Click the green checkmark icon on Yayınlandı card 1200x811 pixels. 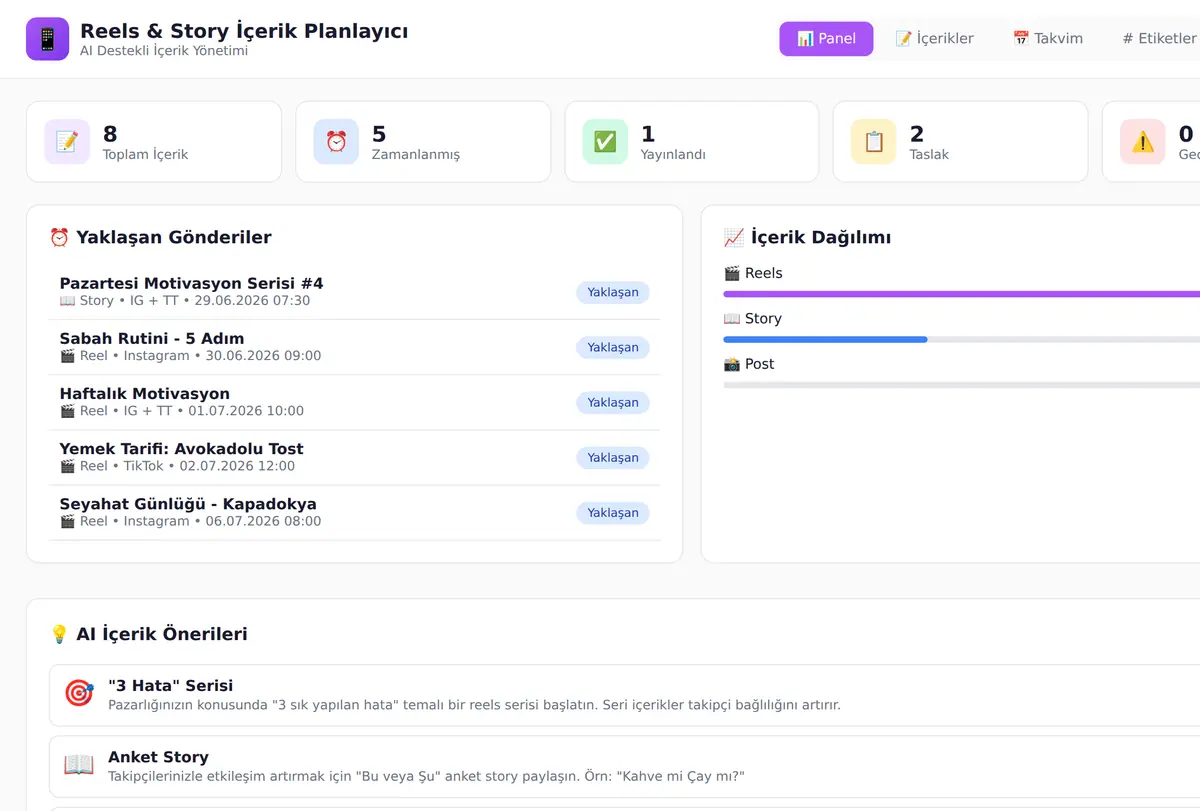pyautogui.click(x=605, y=142)
